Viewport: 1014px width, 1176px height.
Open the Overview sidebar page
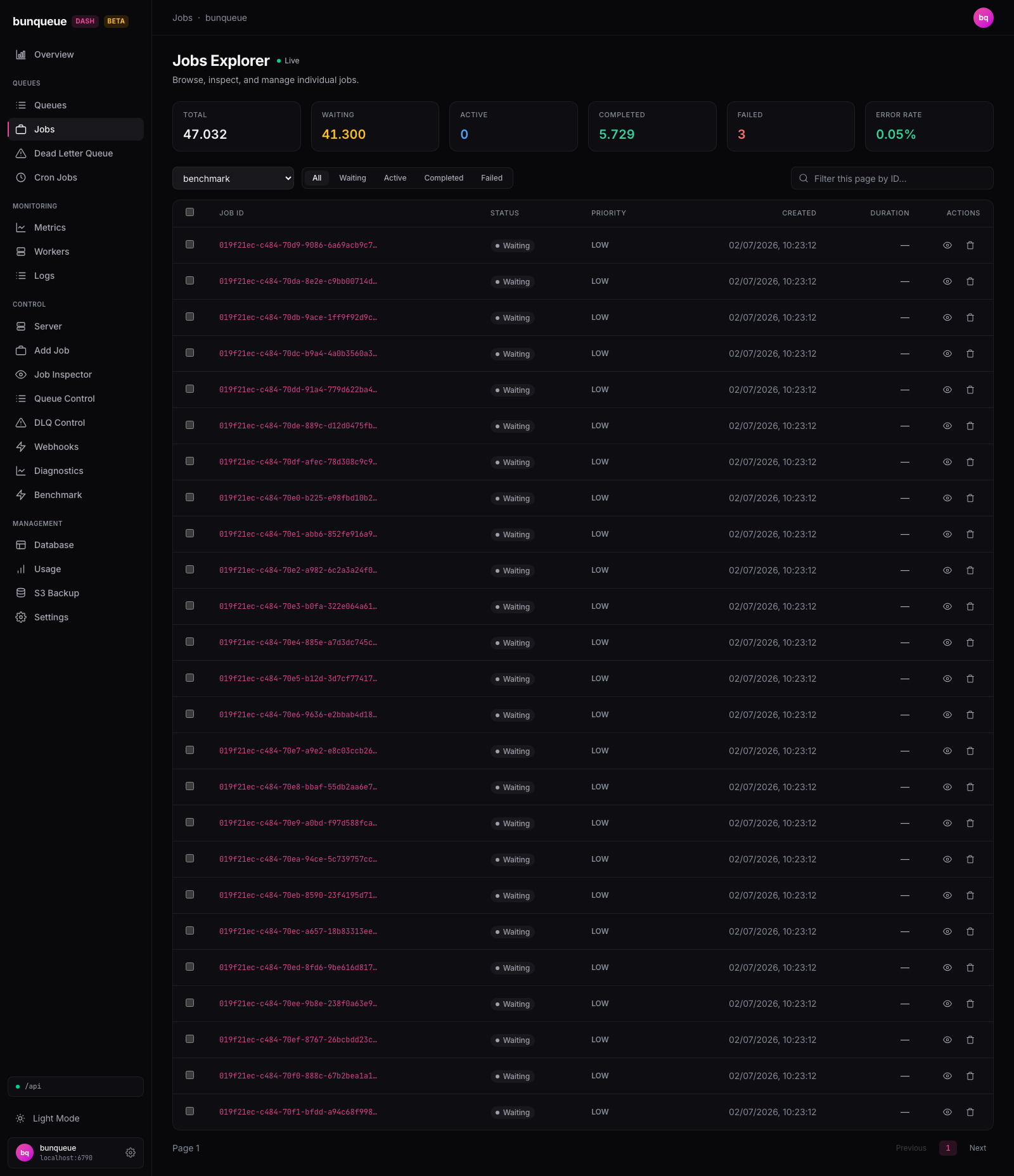pyautogui.click(x=75, y=54)
